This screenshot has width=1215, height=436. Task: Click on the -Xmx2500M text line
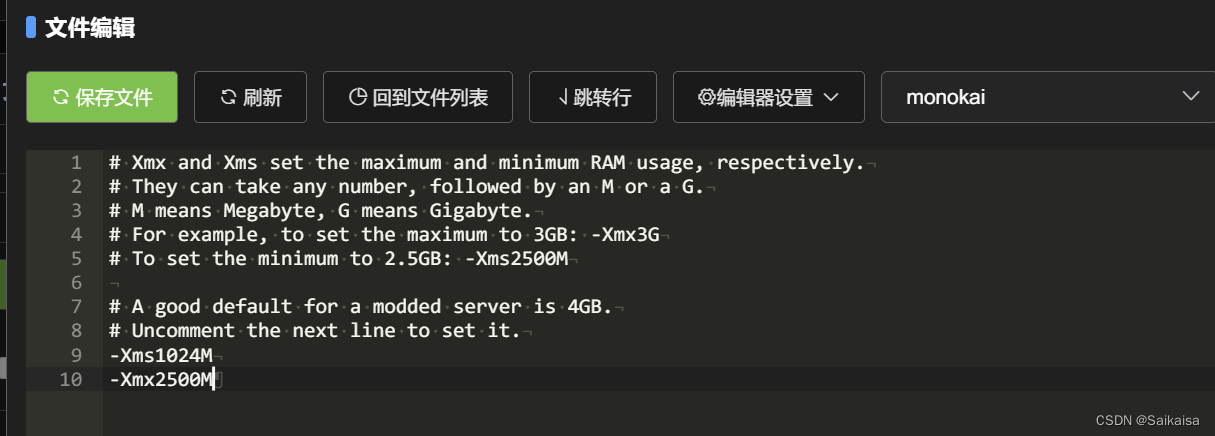(162, 378)
